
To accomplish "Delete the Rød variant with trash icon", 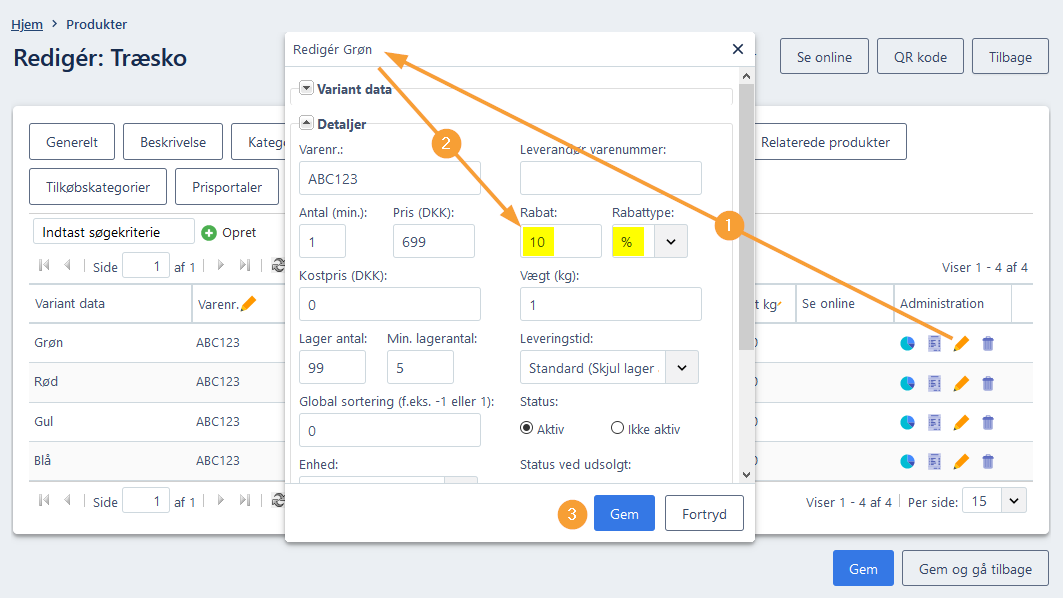I will click(988, 384).
